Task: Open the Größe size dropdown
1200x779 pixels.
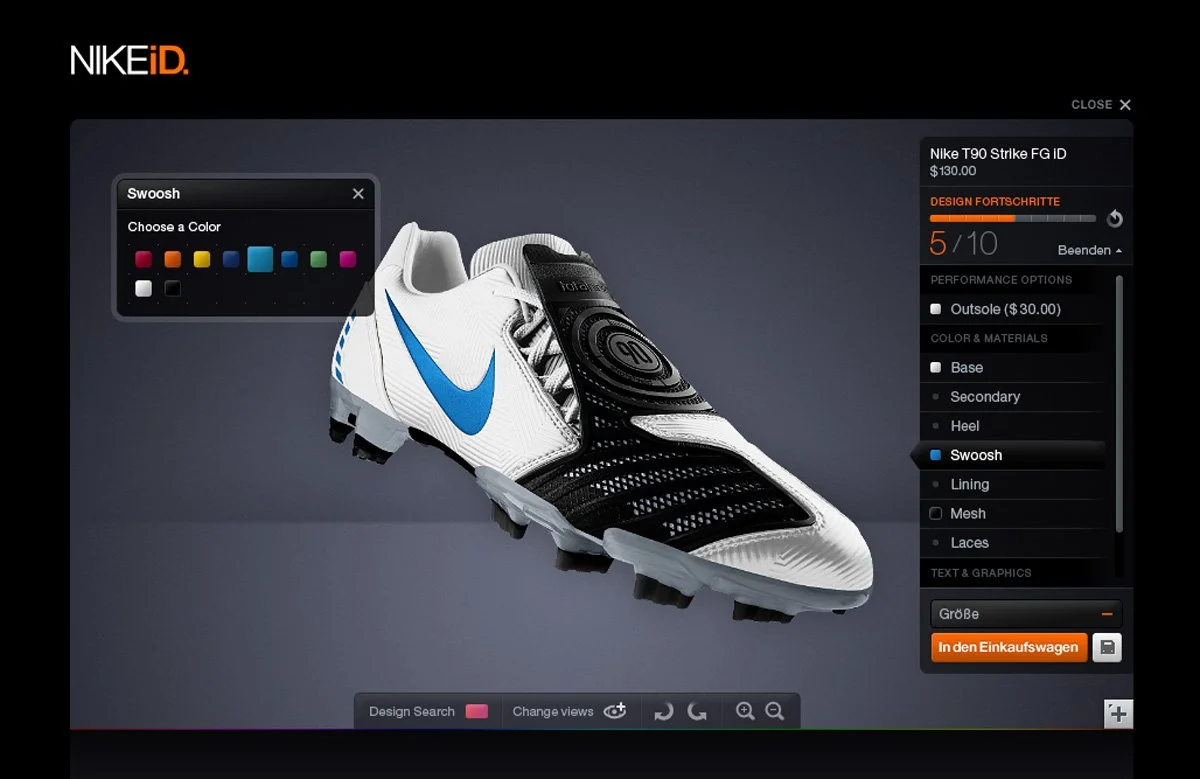Action: (x=1026, y=614)
